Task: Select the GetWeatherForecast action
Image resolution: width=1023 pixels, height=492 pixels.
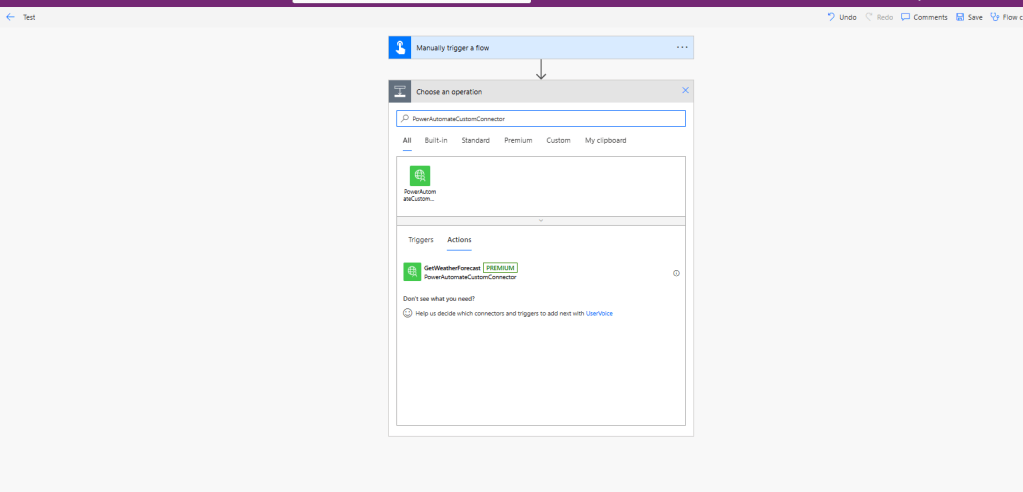Action: point(541,272)
